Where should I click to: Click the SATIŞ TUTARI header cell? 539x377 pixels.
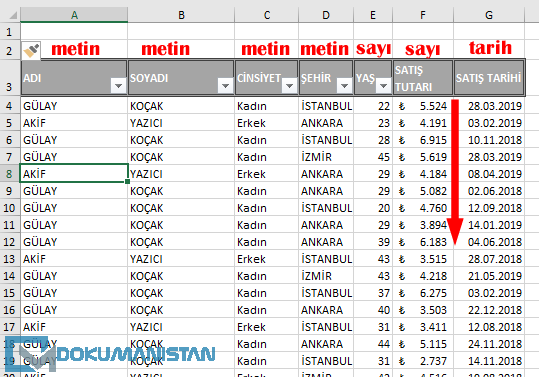(x=423, y=78)
